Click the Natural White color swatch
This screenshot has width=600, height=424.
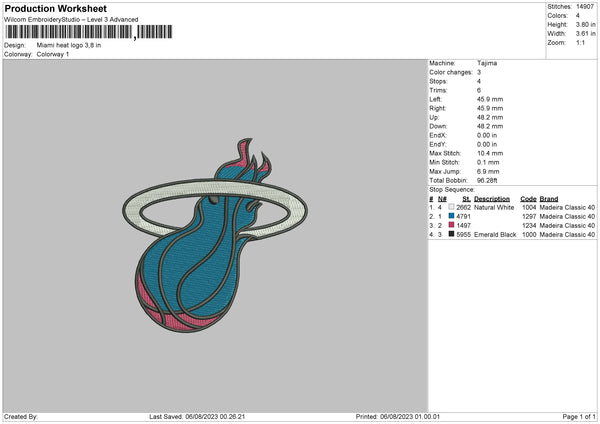pos(451,207)
